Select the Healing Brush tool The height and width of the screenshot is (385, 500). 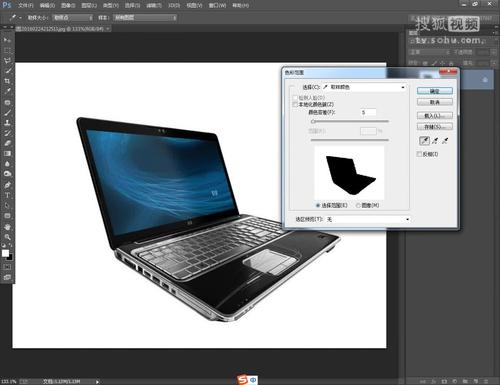tap(7, 102)
